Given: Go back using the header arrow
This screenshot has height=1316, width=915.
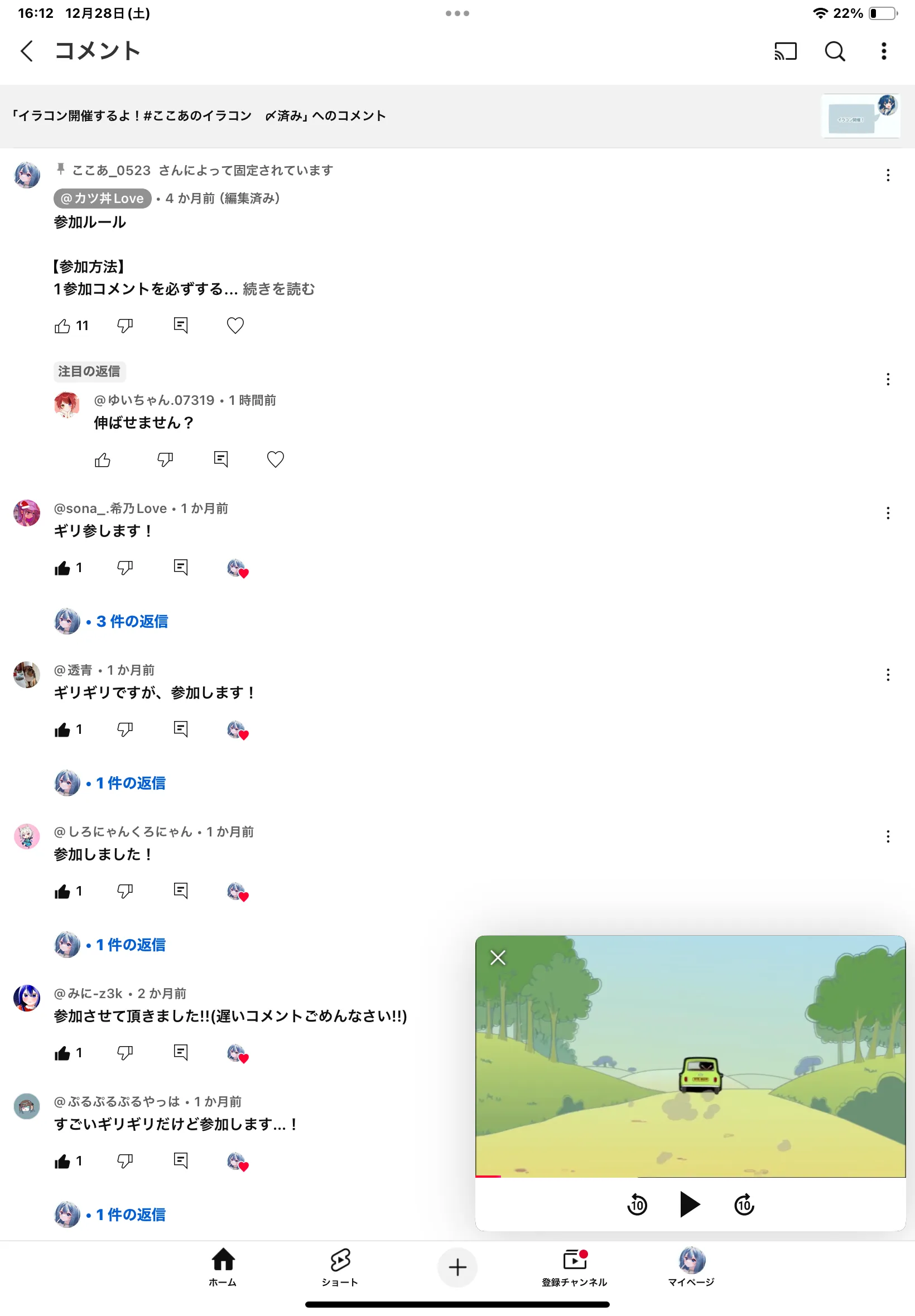Looking at the screenshot, I should click(26, 51).
